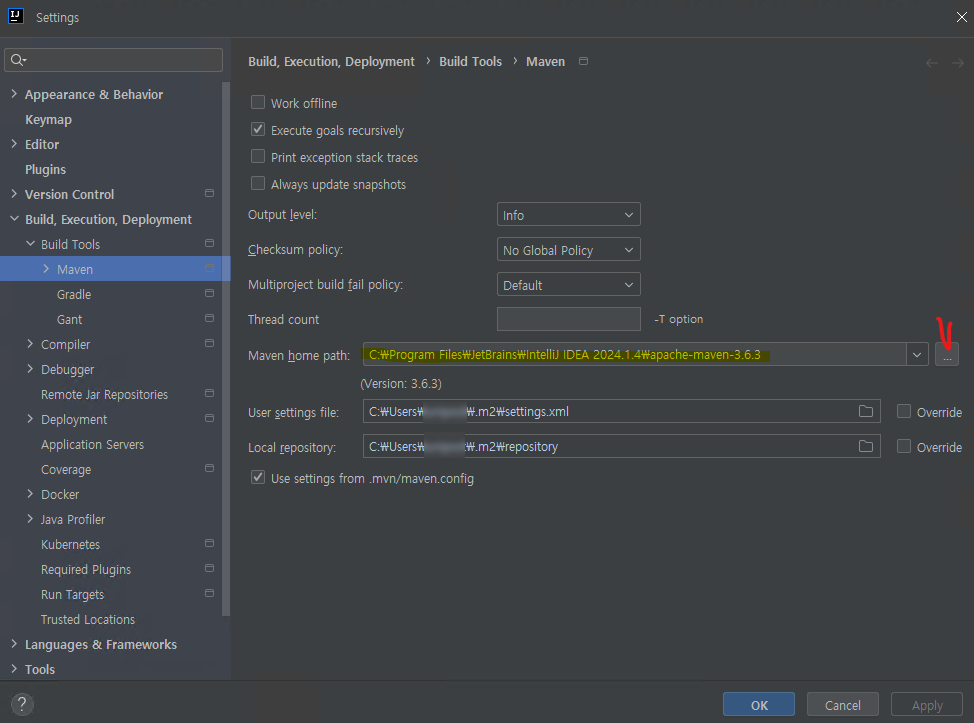Uncheck Execute goals recursively
This screenshot has height=723, width=974.
pos(258,129)
